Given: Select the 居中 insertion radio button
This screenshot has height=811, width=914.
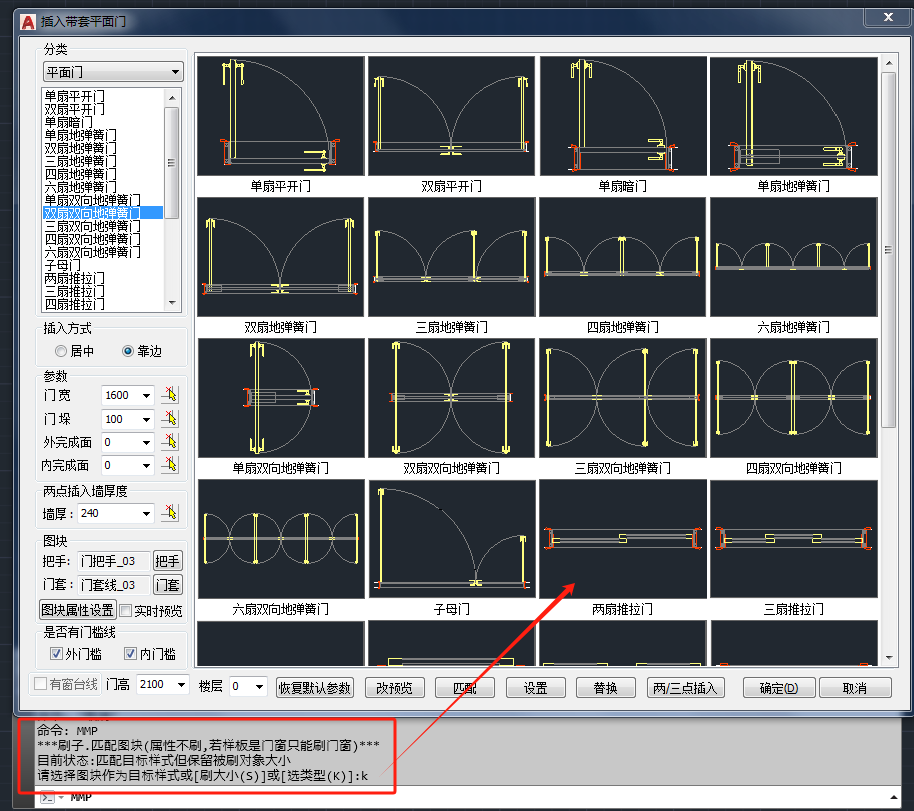Looking at the screenshot, I should coord(61,351).
